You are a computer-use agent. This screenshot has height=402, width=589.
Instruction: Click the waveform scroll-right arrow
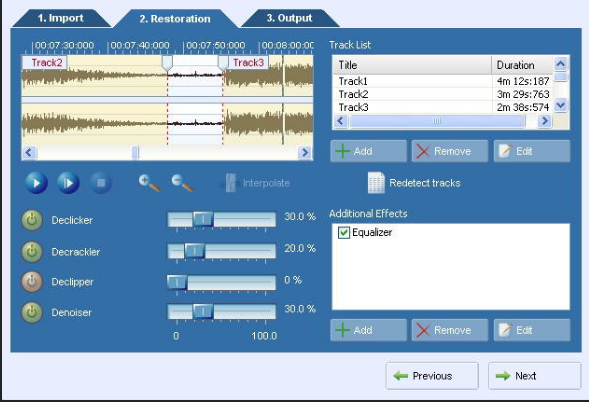click(305, 153)
